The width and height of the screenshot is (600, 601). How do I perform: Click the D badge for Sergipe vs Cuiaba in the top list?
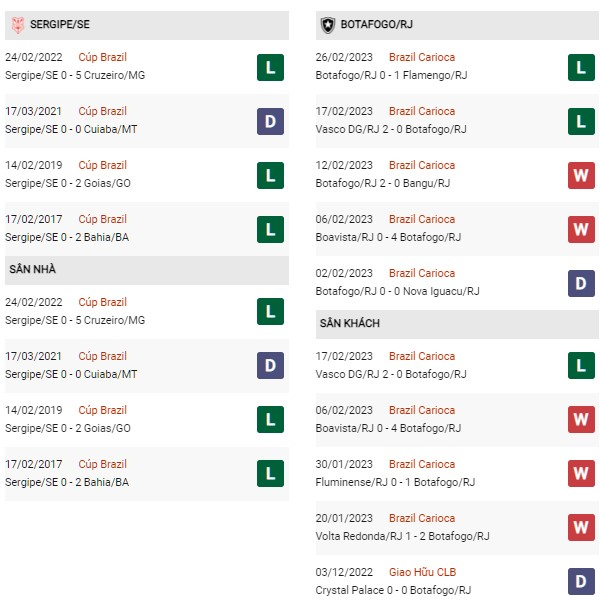[270, 122]
